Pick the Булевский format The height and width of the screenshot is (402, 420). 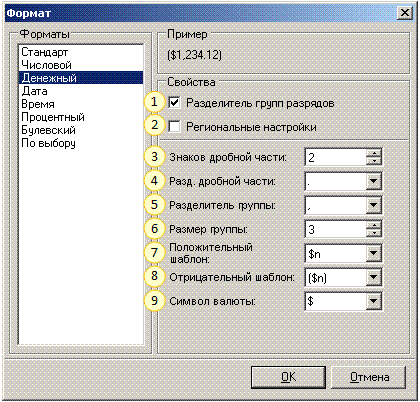point(81,130)
